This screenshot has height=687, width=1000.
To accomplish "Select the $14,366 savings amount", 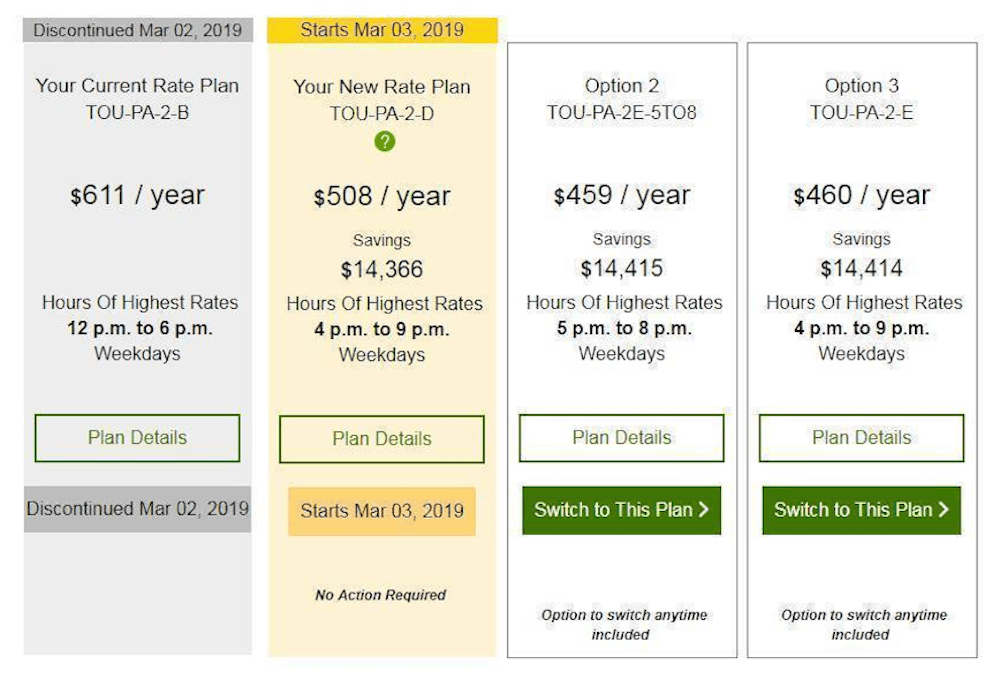I will [x=381, y=269].
